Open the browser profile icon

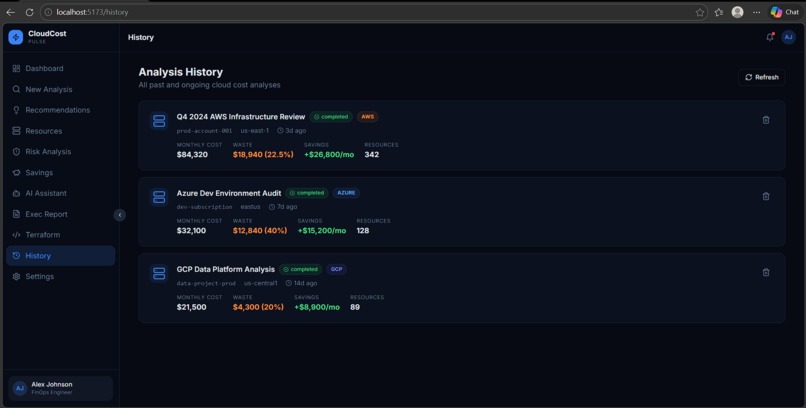[738, 12]
